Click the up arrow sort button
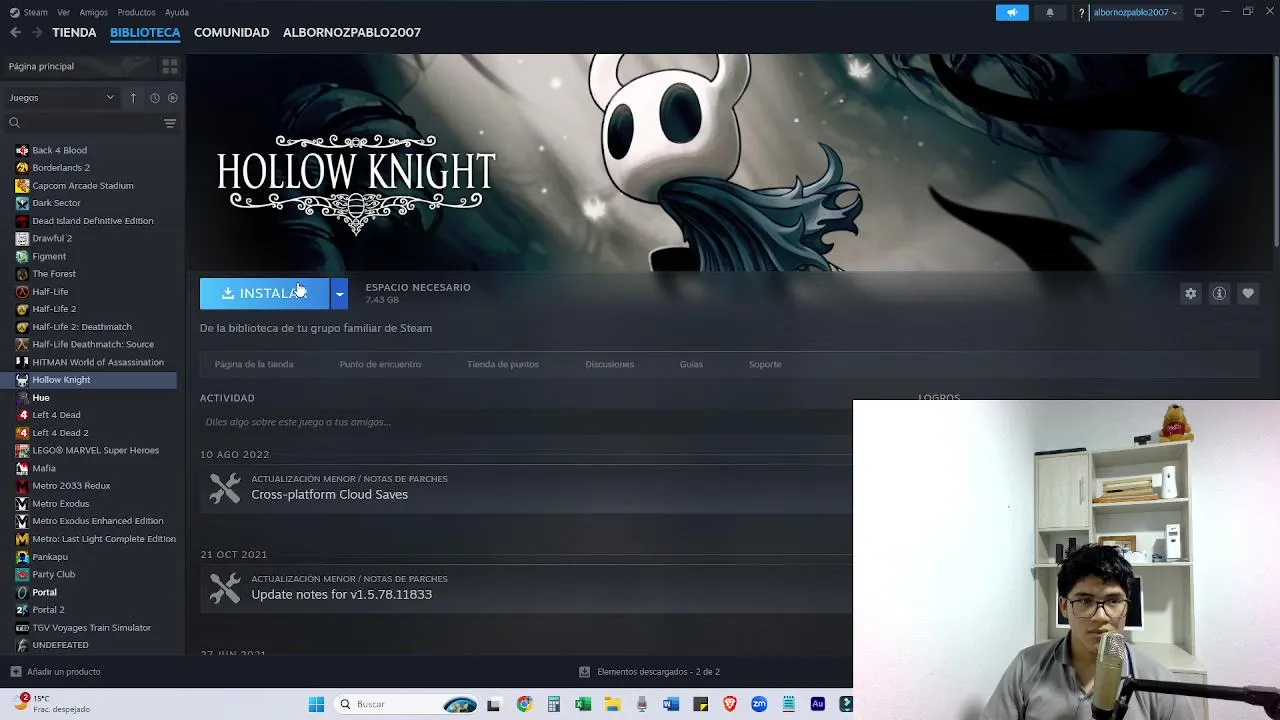 pos(133,97)
